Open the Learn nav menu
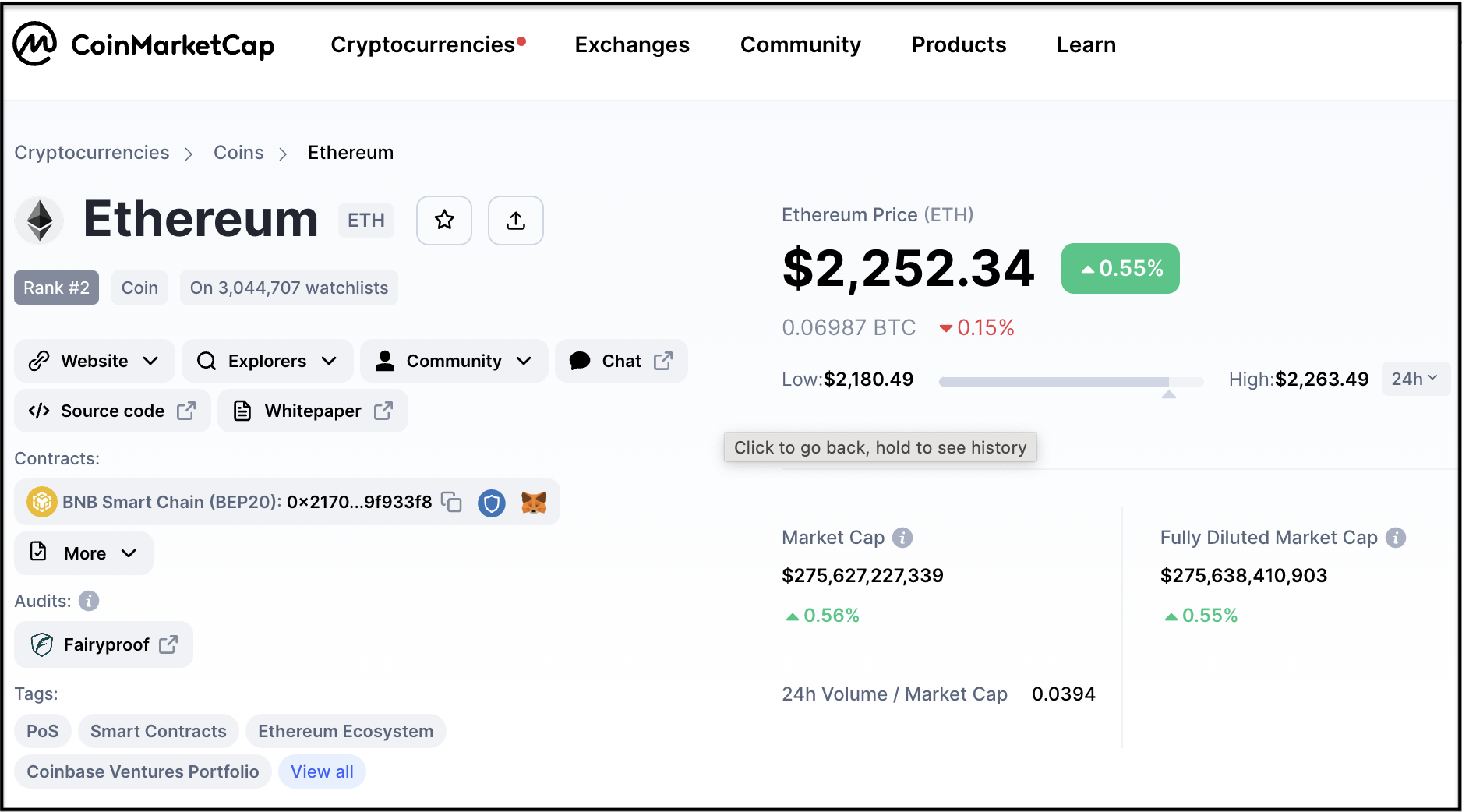 [x=1086, y=44]
